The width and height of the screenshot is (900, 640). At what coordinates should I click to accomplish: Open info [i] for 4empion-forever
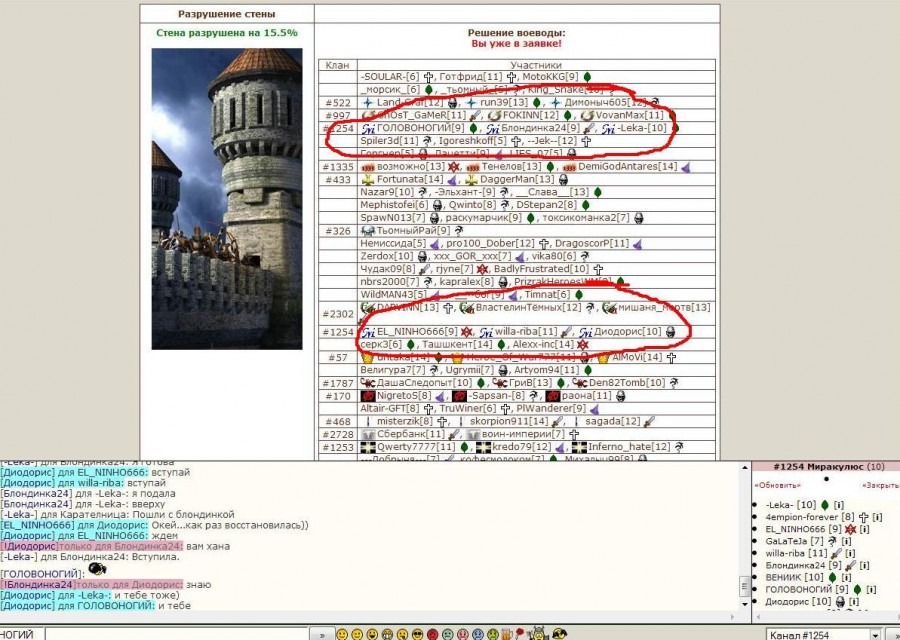[877, 517]
